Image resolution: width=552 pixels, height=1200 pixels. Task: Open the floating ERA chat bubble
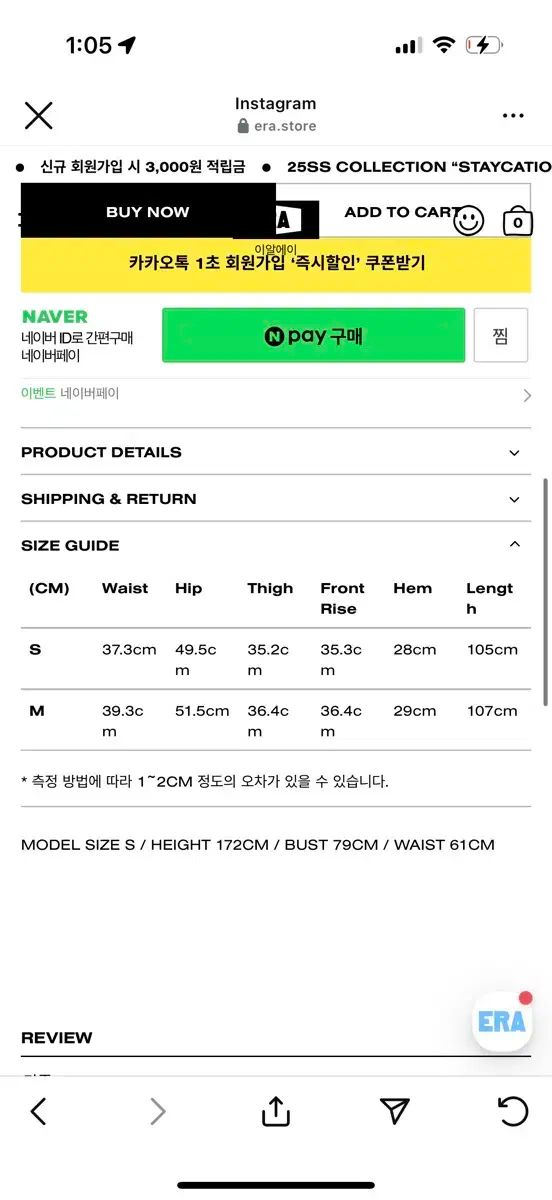pyautogui.click(x=502, y=1021)
